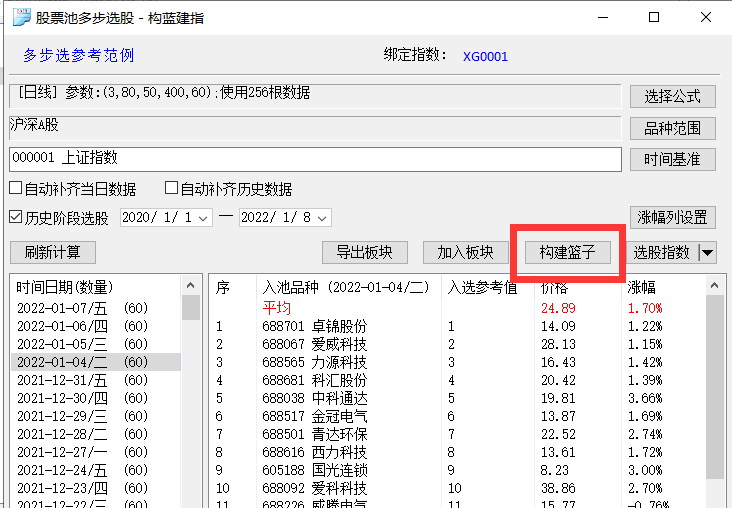Select stock 688616 西力科技
Screen dimensions: 732x508
458,452
